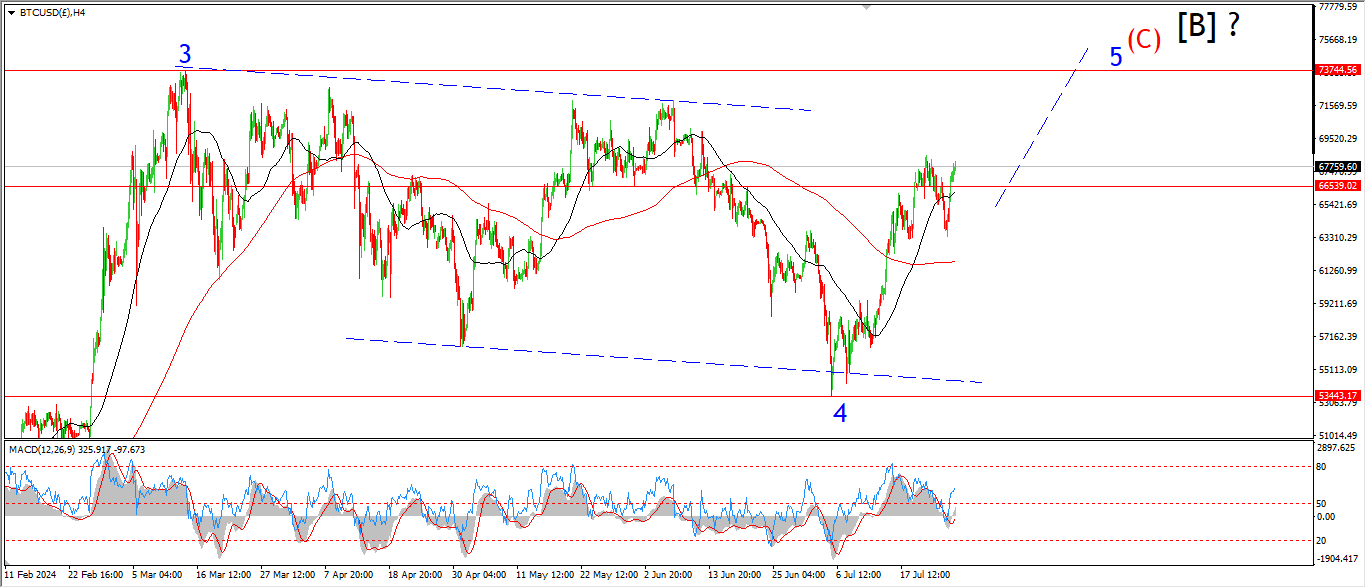Click the 30 Apr 04:00 time axis label
The width and height of the screenshot is (1366, 588).
480,575
